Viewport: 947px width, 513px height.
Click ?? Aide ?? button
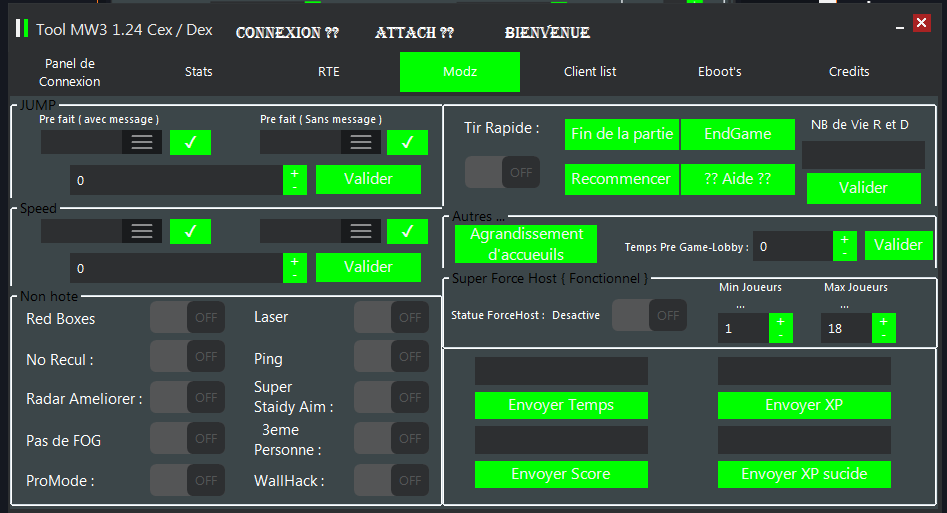(738, 179)
